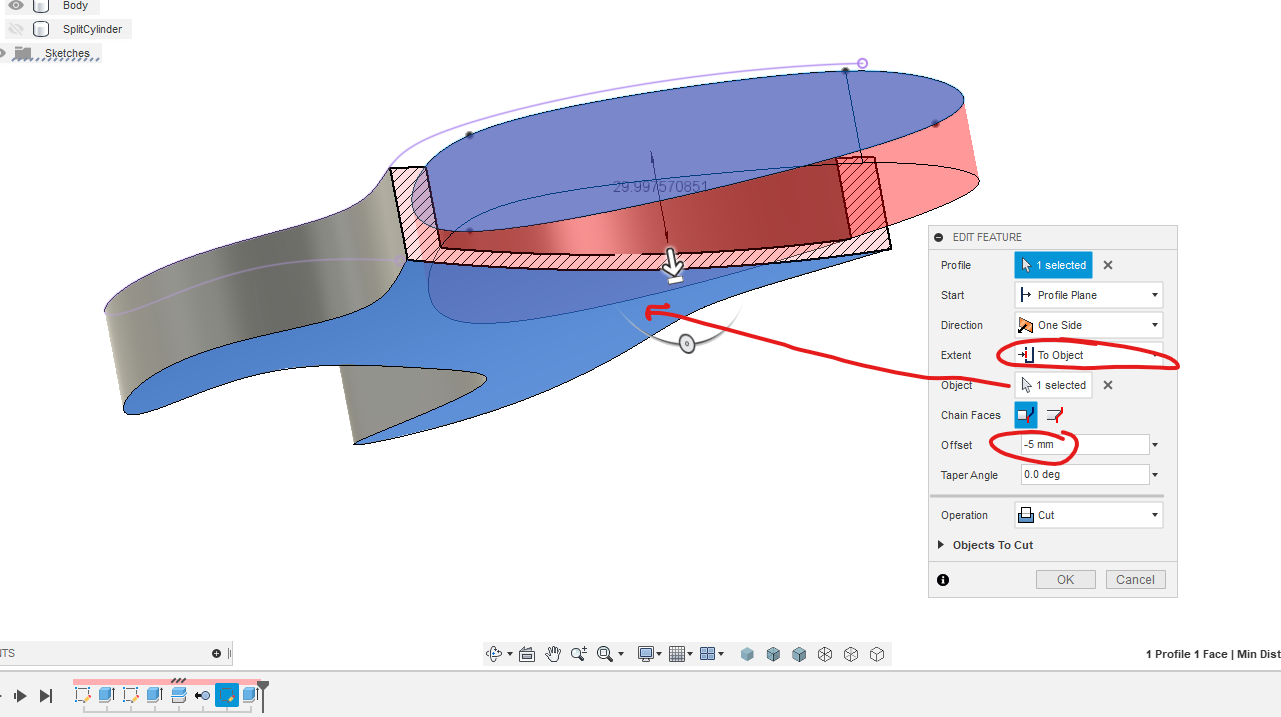The width and height of the screenshot is (1281, 717).
Task: Select the Body item in the browser
Action: 75,6
